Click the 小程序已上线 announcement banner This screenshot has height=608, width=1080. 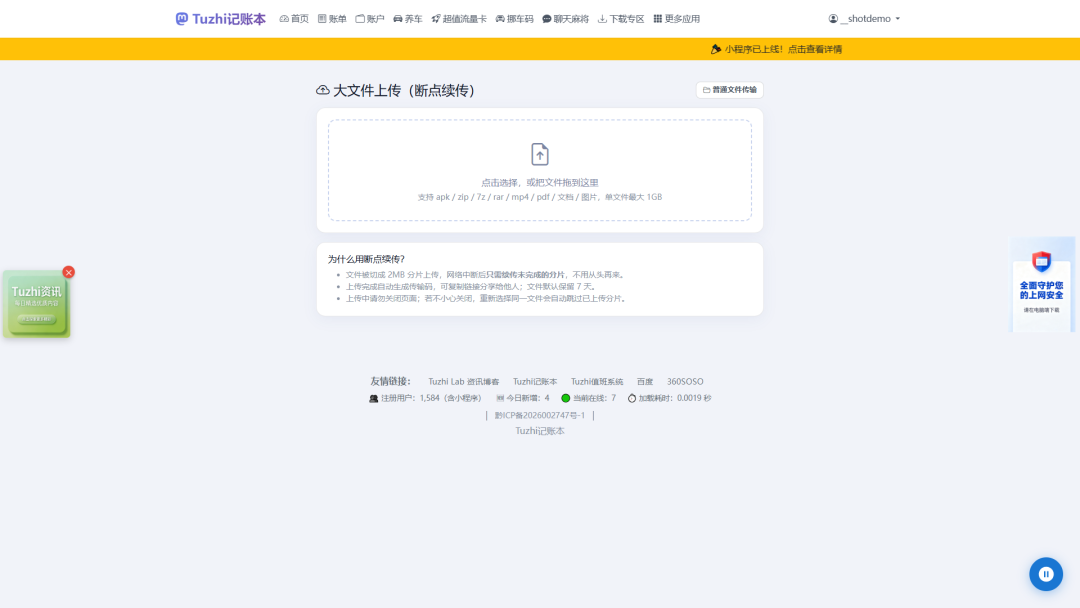click(x=776, y=49)
